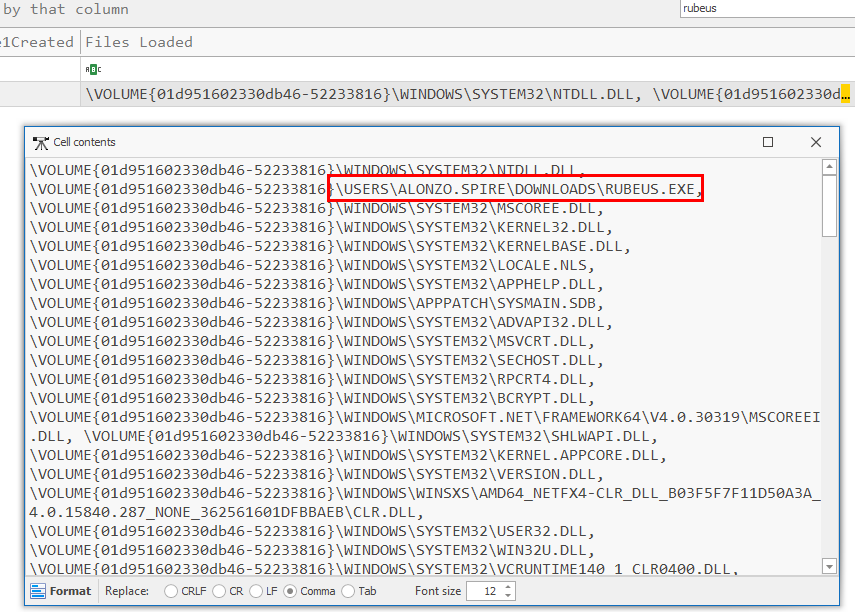Screen dimensions: 855x612
Task: Click the SYSMAIN.SDB line
Action: point(317,303)
